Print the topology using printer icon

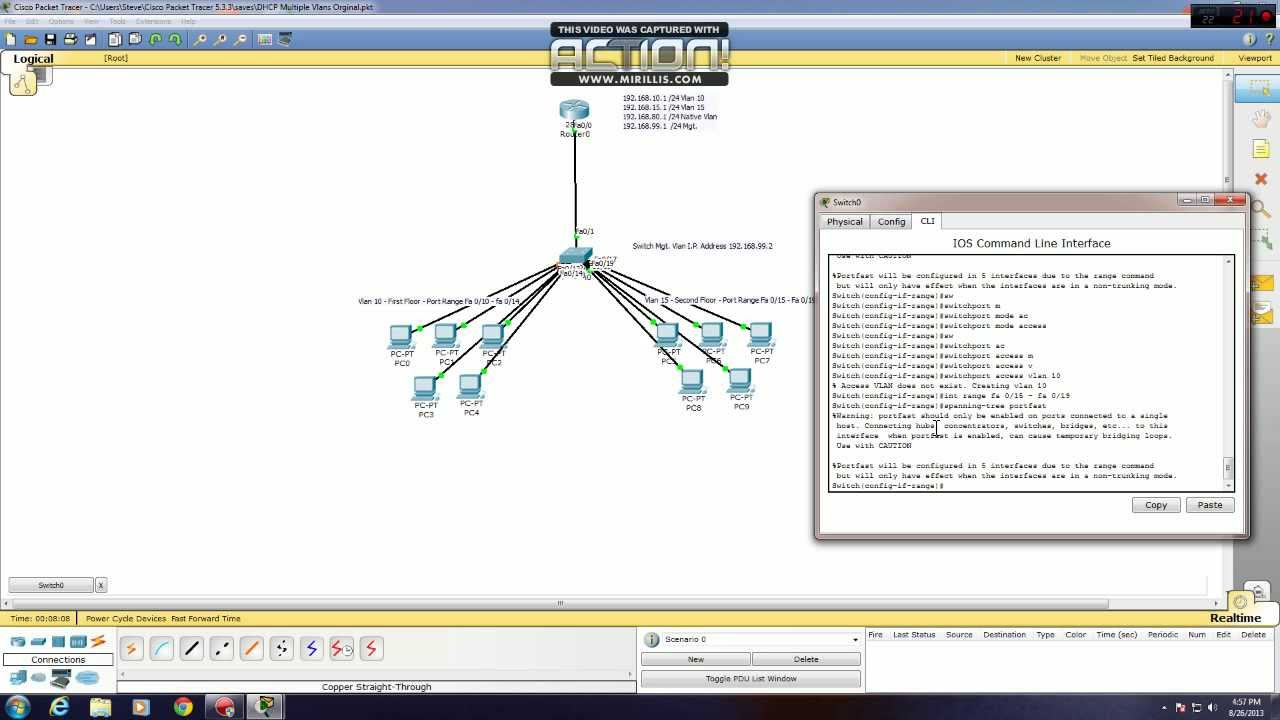point(70,39)
